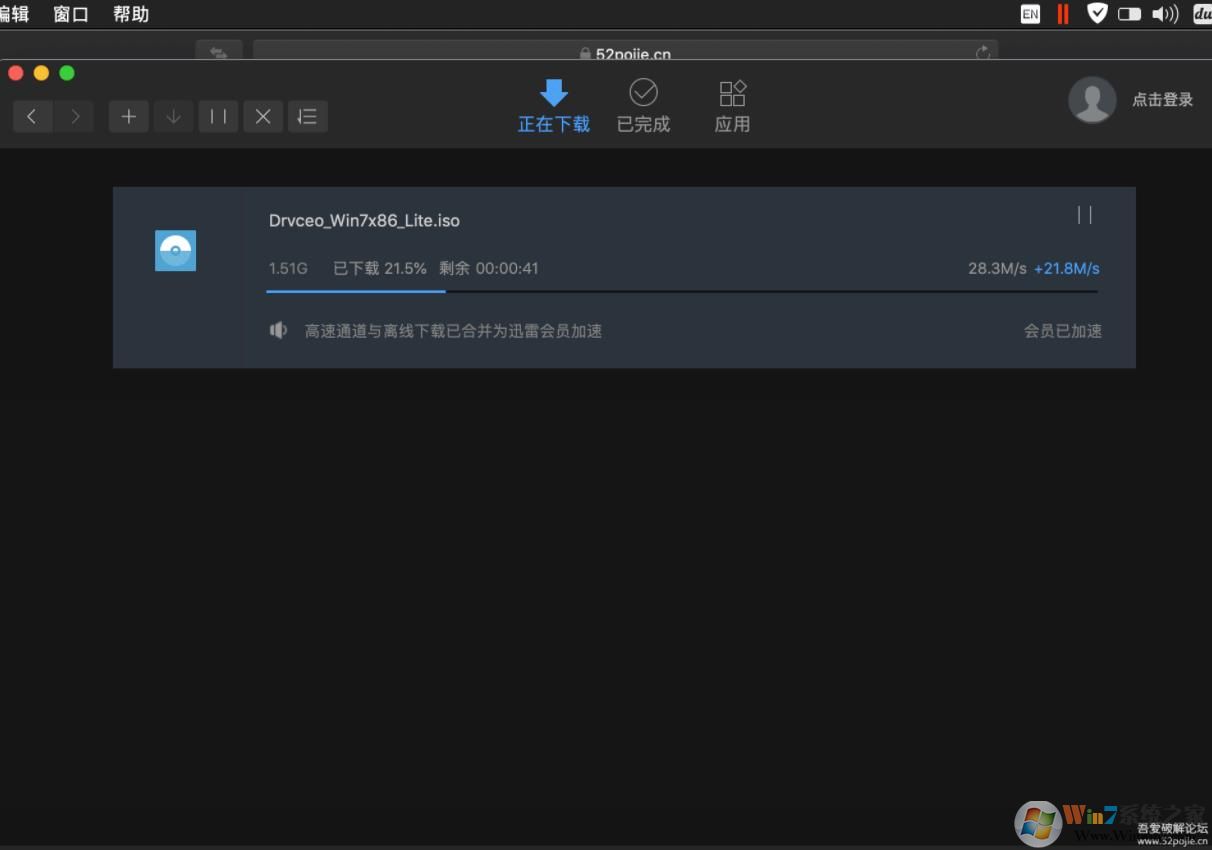This screenshot has height=850, width=1212.
Task: Open the security shield menu bar item
Action: coord(1097,13)
